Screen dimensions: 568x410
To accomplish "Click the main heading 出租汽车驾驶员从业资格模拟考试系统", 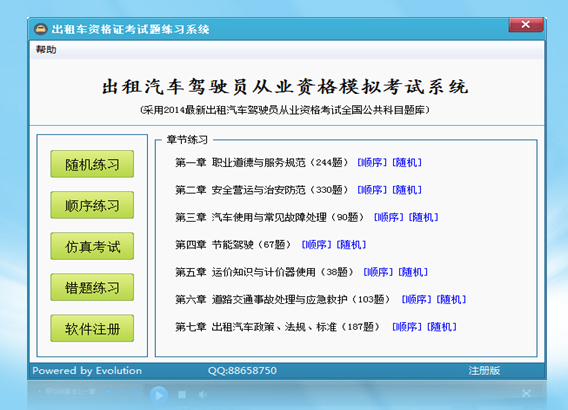I will tap(285, 87).
